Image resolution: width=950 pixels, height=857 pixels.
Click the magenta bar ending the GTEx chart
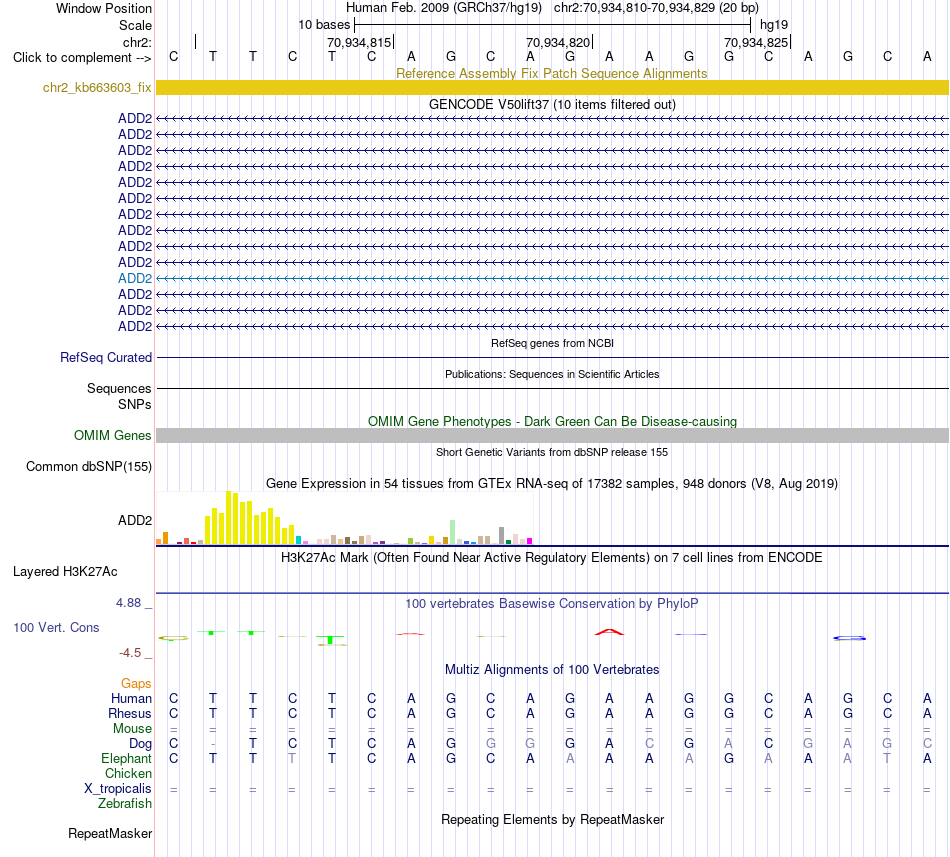coord(529,541)
